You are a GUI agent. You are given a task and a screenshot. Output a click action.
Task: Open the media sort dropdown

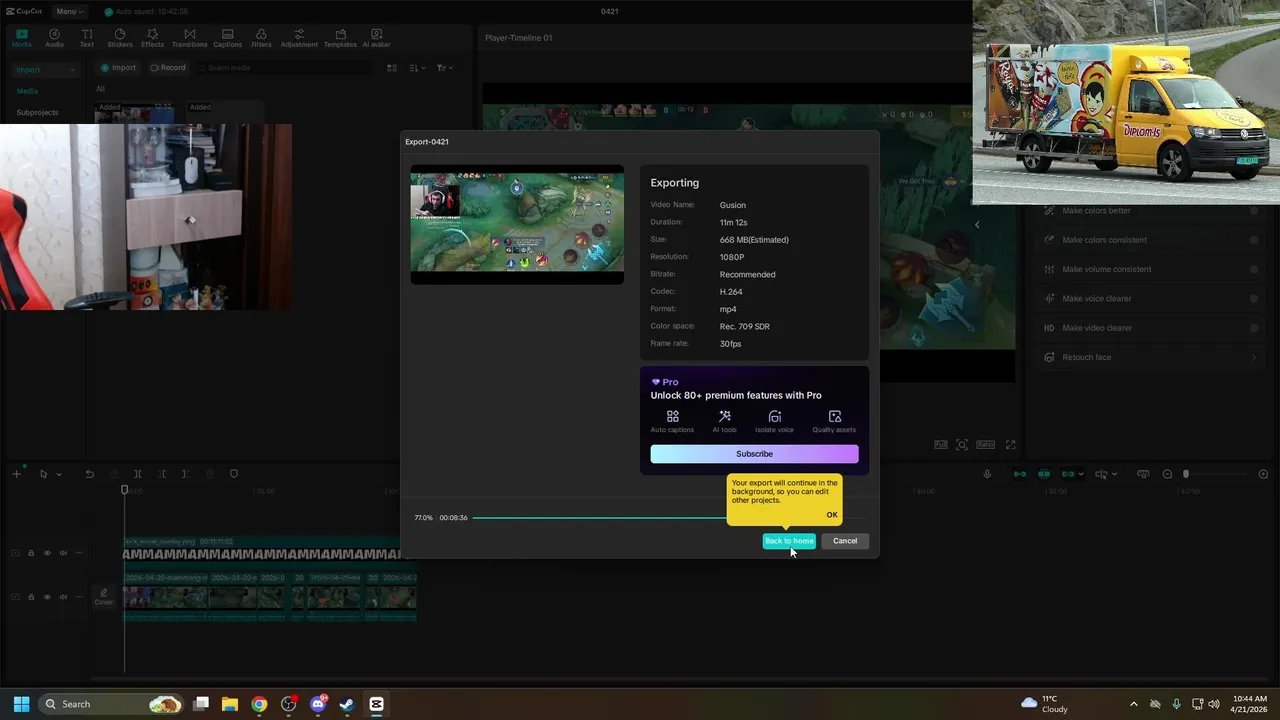click(415, 68)
